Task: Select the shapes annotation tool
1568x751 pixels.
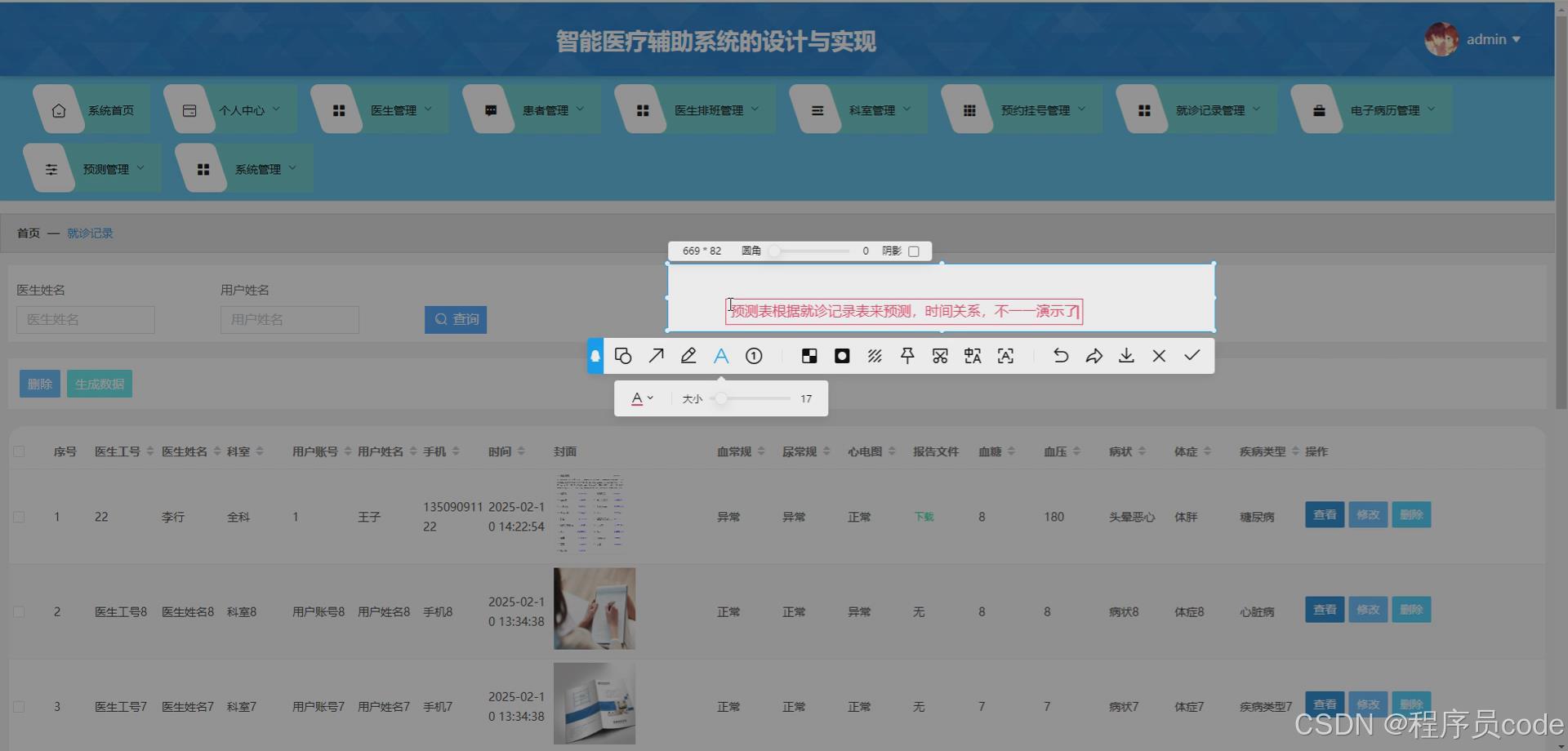Action: click(x=623, y=356)
